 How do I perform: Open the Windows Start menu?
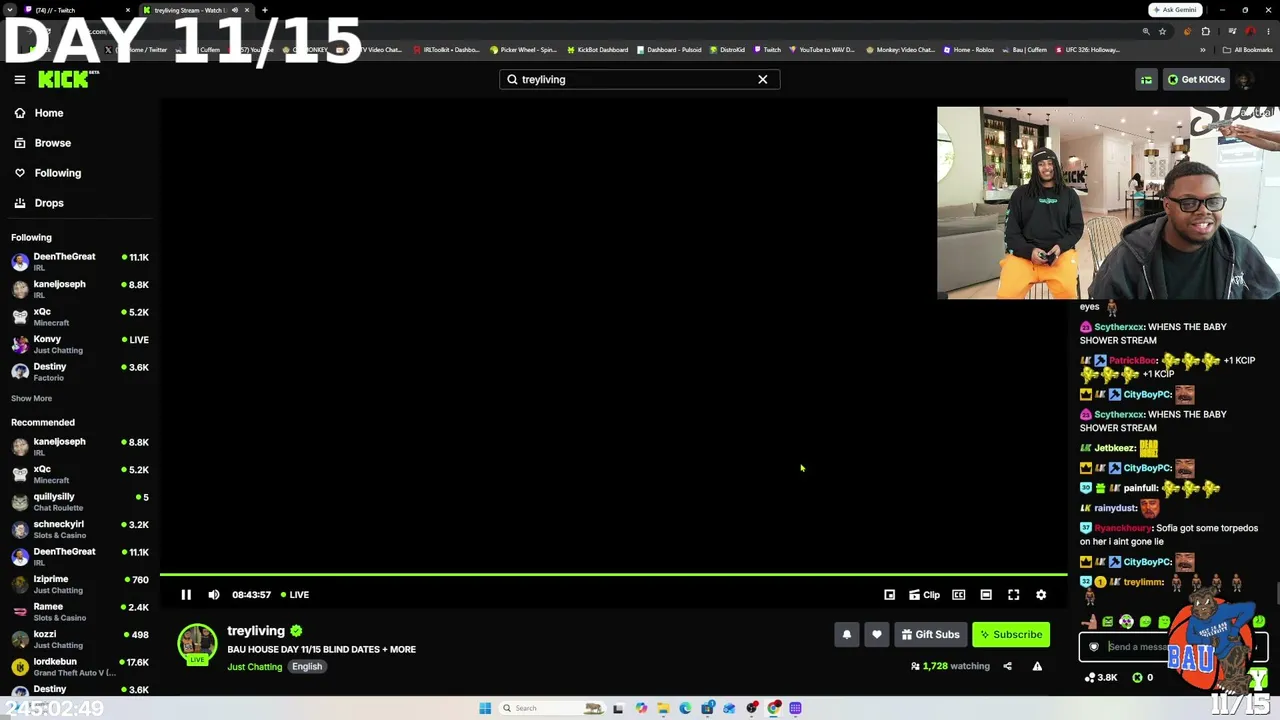click(485, 708)
